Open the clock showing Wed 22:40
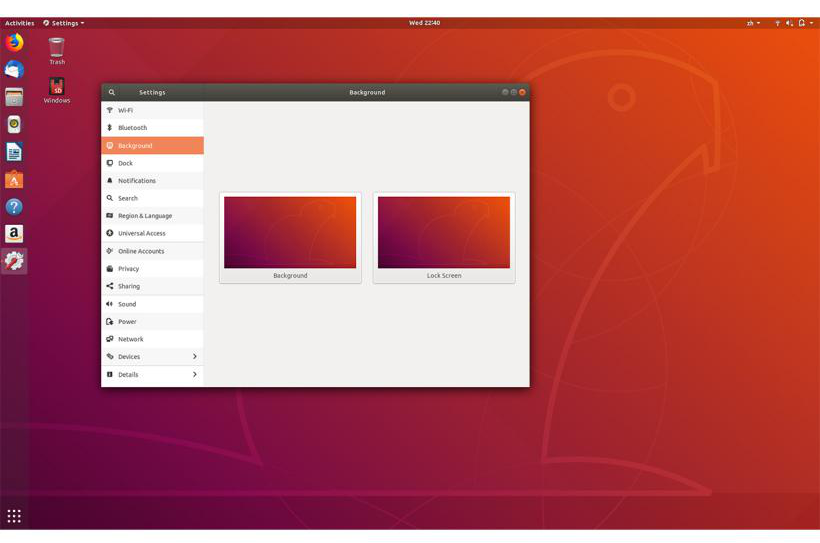Image resolution: width=820 pixels, height=543 pixels. 424,23
